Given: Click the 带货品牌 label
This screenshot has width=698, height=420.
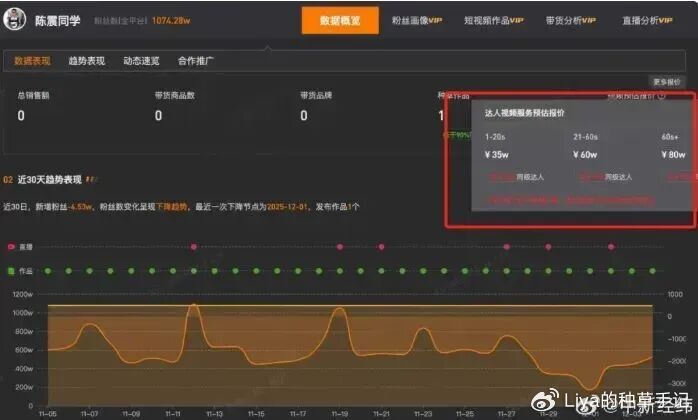Looking at the screenshot, I should tap(316, 95).
